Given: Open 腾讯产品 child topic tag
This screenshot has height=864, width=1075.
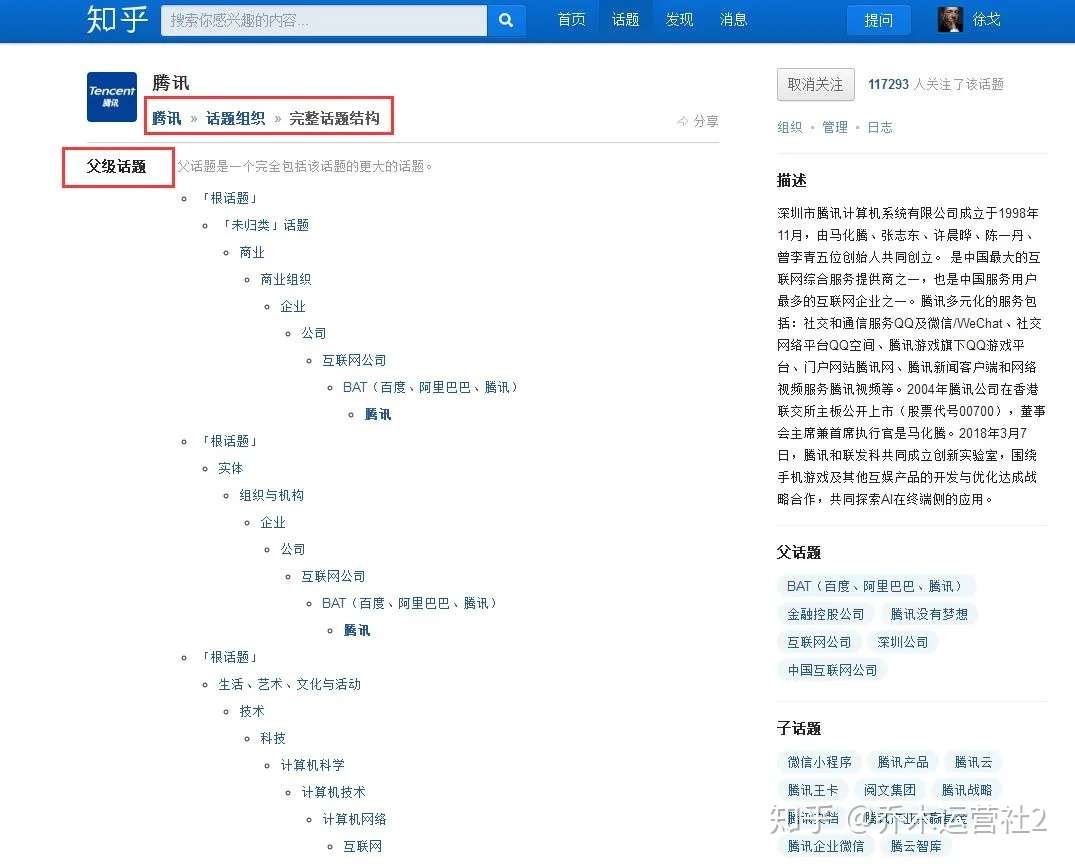Looking at the screenshot, I should (x=903, y=762).
